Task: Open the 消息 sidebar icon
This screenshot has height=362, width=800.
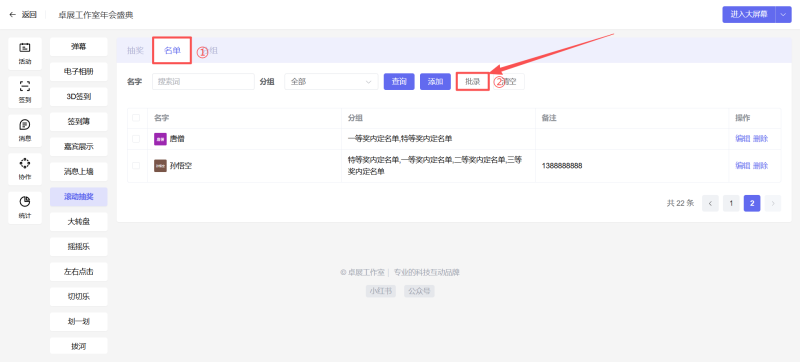Action: pos(25,131)
